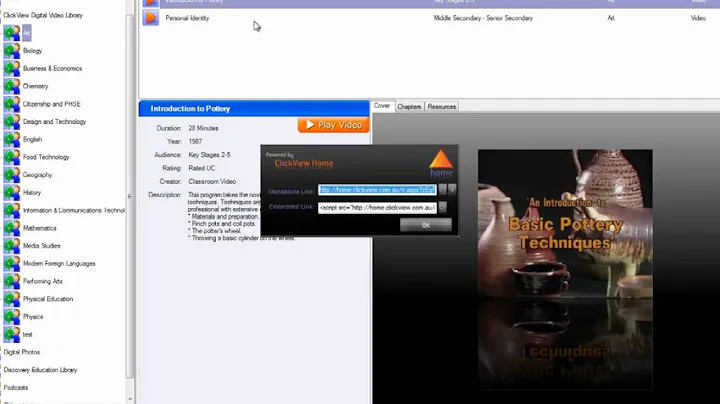Viewport: 720px width, 404px height.
Task: Click the sidebar scroll down arrow
Action: [130, 399]
